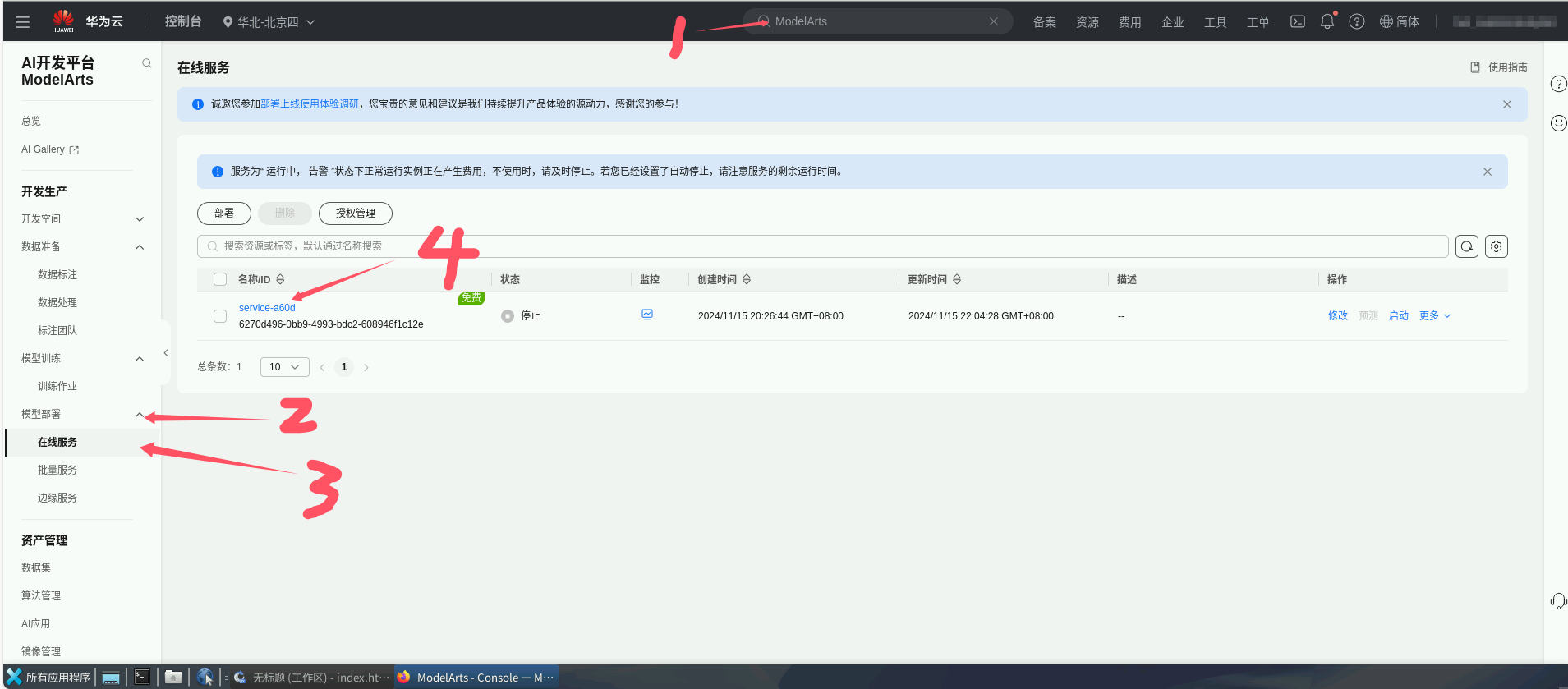Viewport: 1568px width, 689px height.
Task: Open table column settings gear
Action: (x=1497, y=246)
